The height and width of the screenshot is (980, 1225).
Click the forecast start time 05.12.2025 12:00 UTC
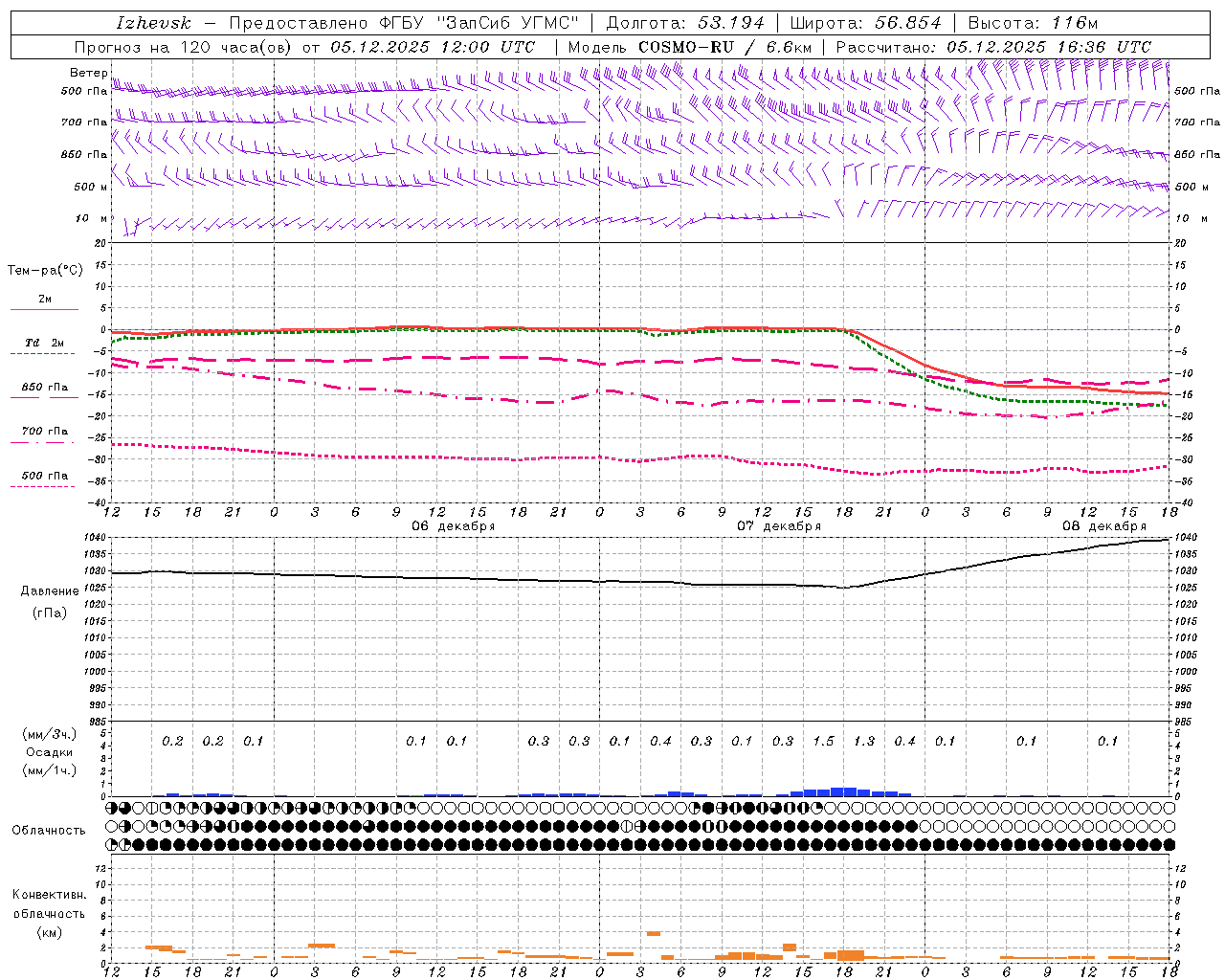point(433,47)
